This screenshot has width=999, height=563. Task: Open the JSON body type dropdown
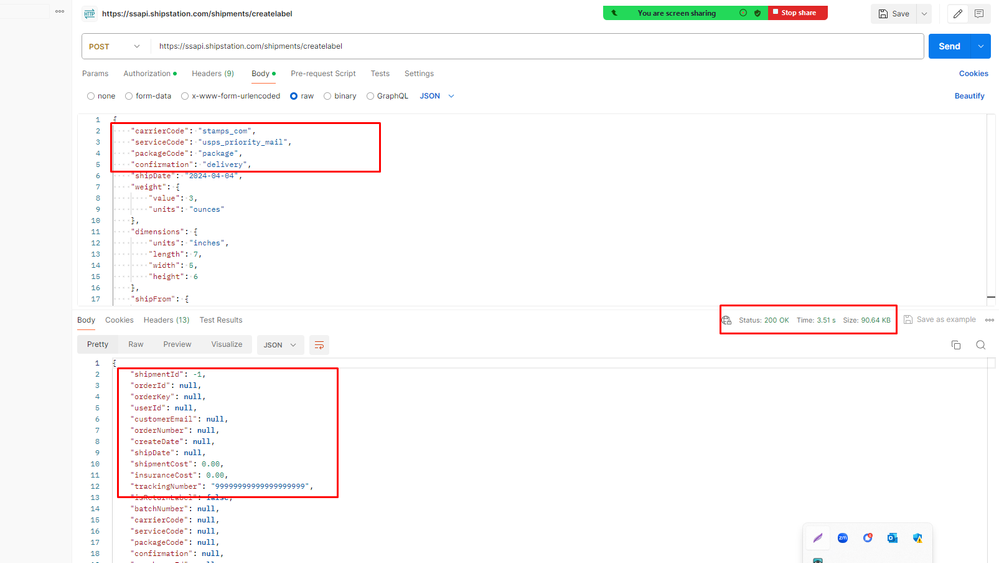tap(437, 96)
